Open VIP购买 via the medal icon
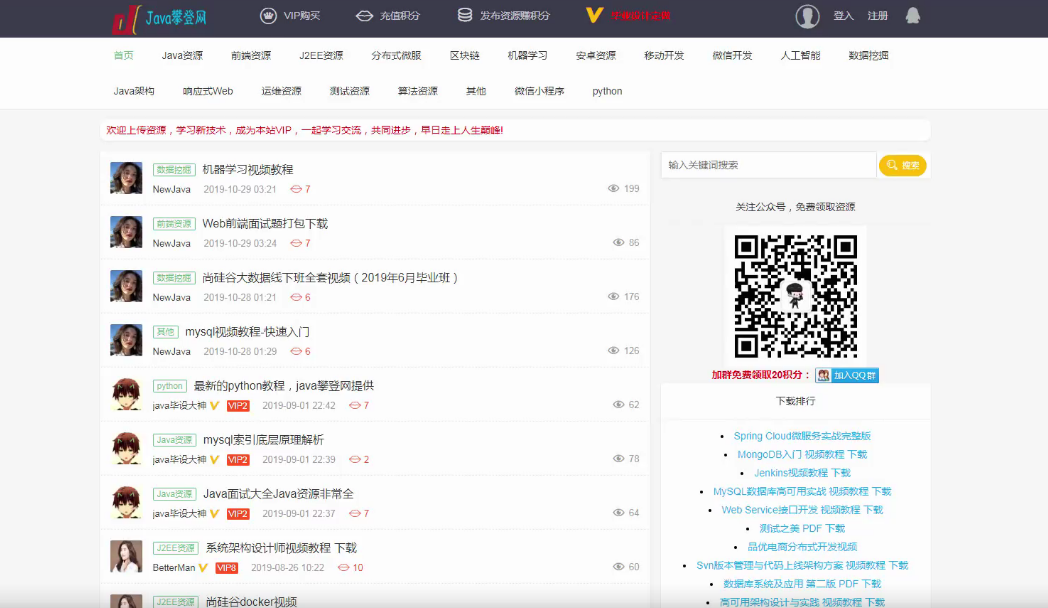This screenshot has width=1048, height=608. (x=267, y=15)
